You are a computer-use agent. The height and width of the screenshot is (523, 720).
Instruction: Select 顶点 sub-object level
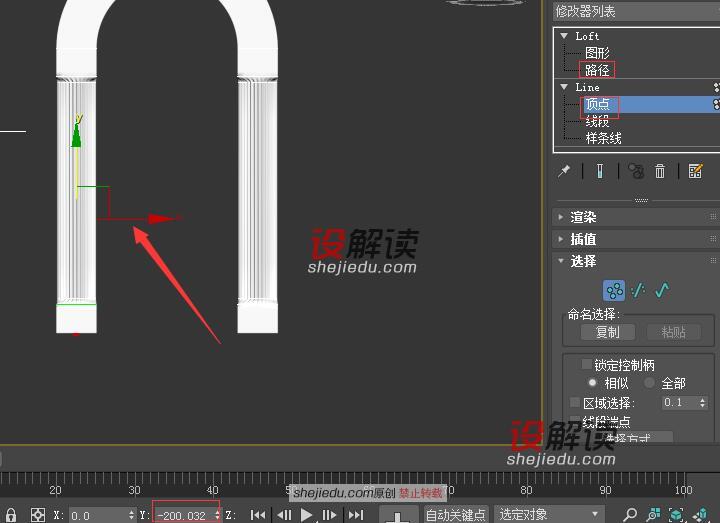click(x=597, y=104)
